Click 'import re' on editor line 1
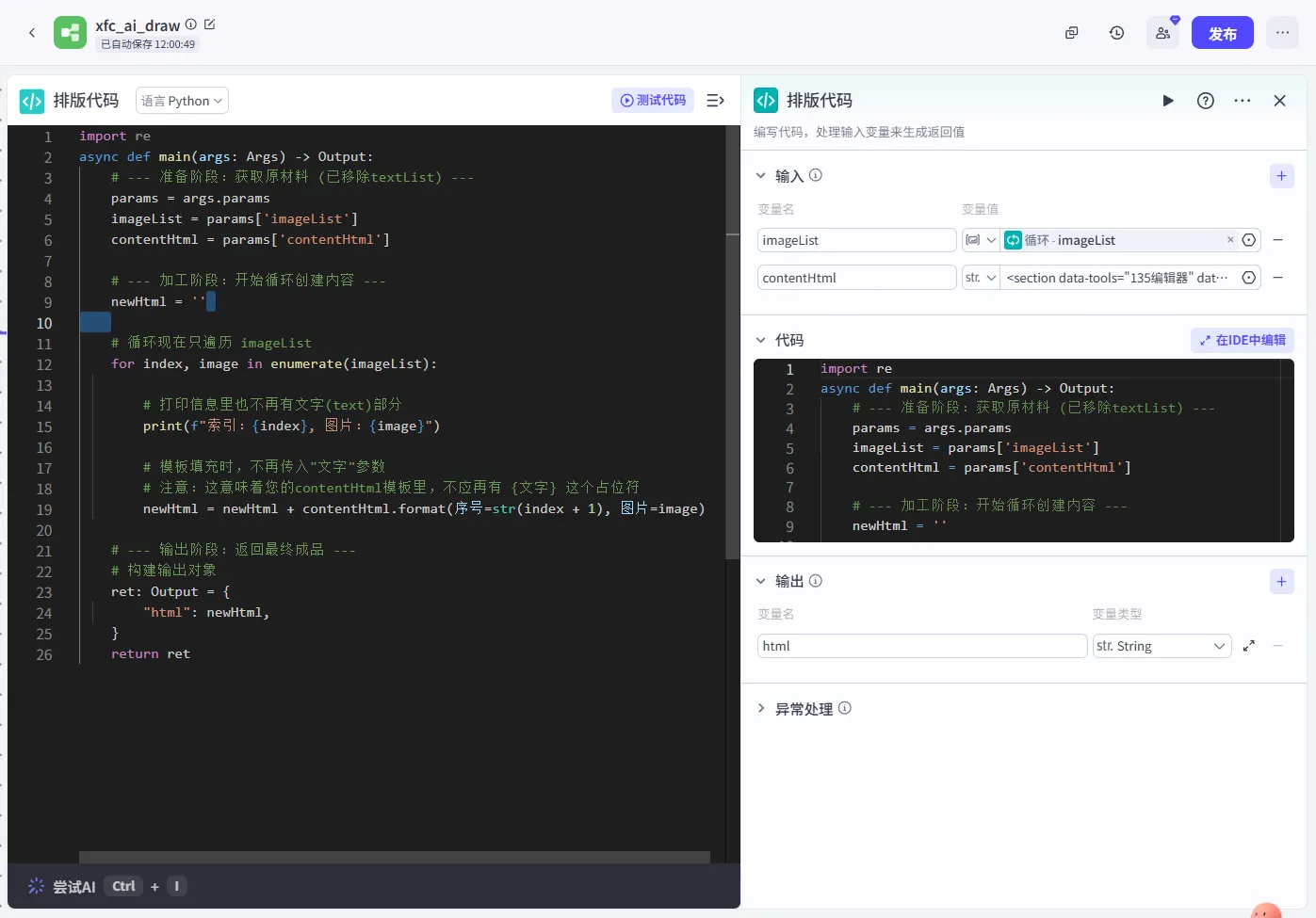Viewport: 1316px width, 918px height. click(x=115, y=137)
